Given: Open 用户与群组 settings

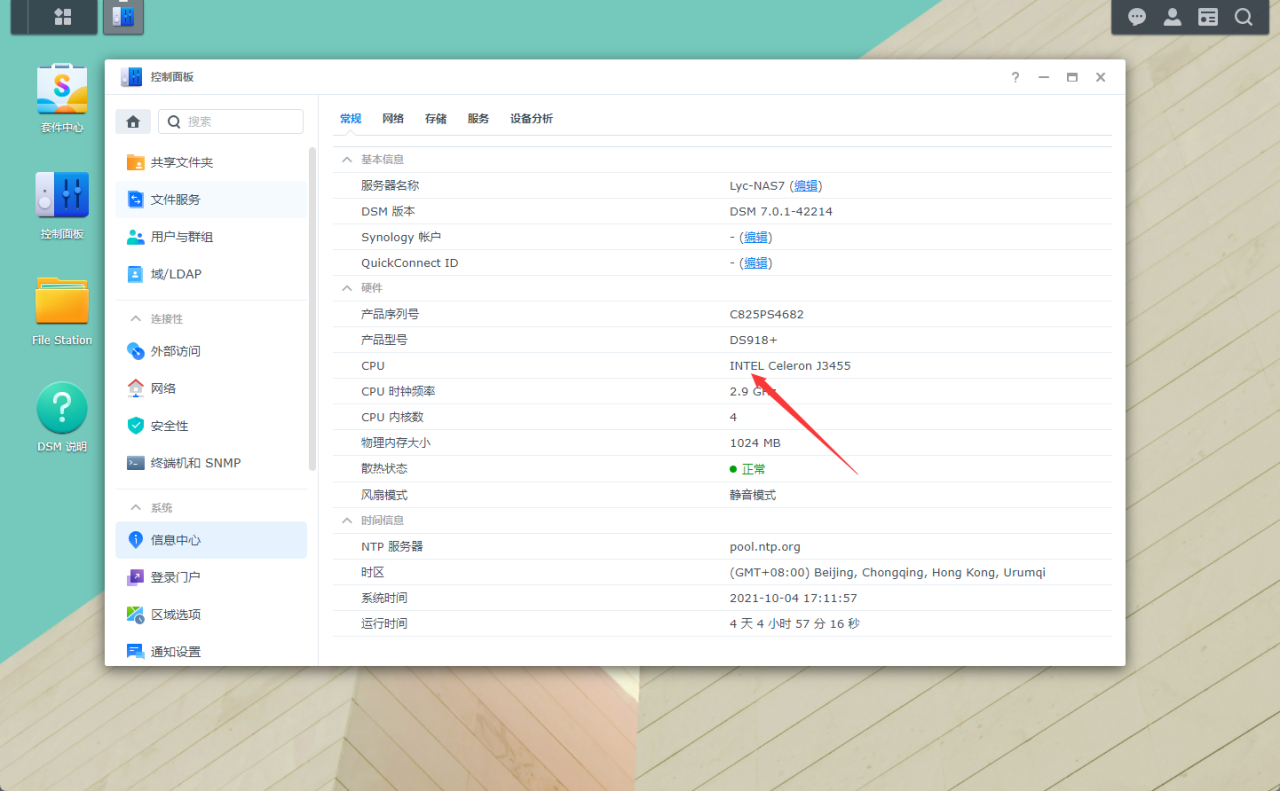Looking at the screenshot, I should click(183, 236).
